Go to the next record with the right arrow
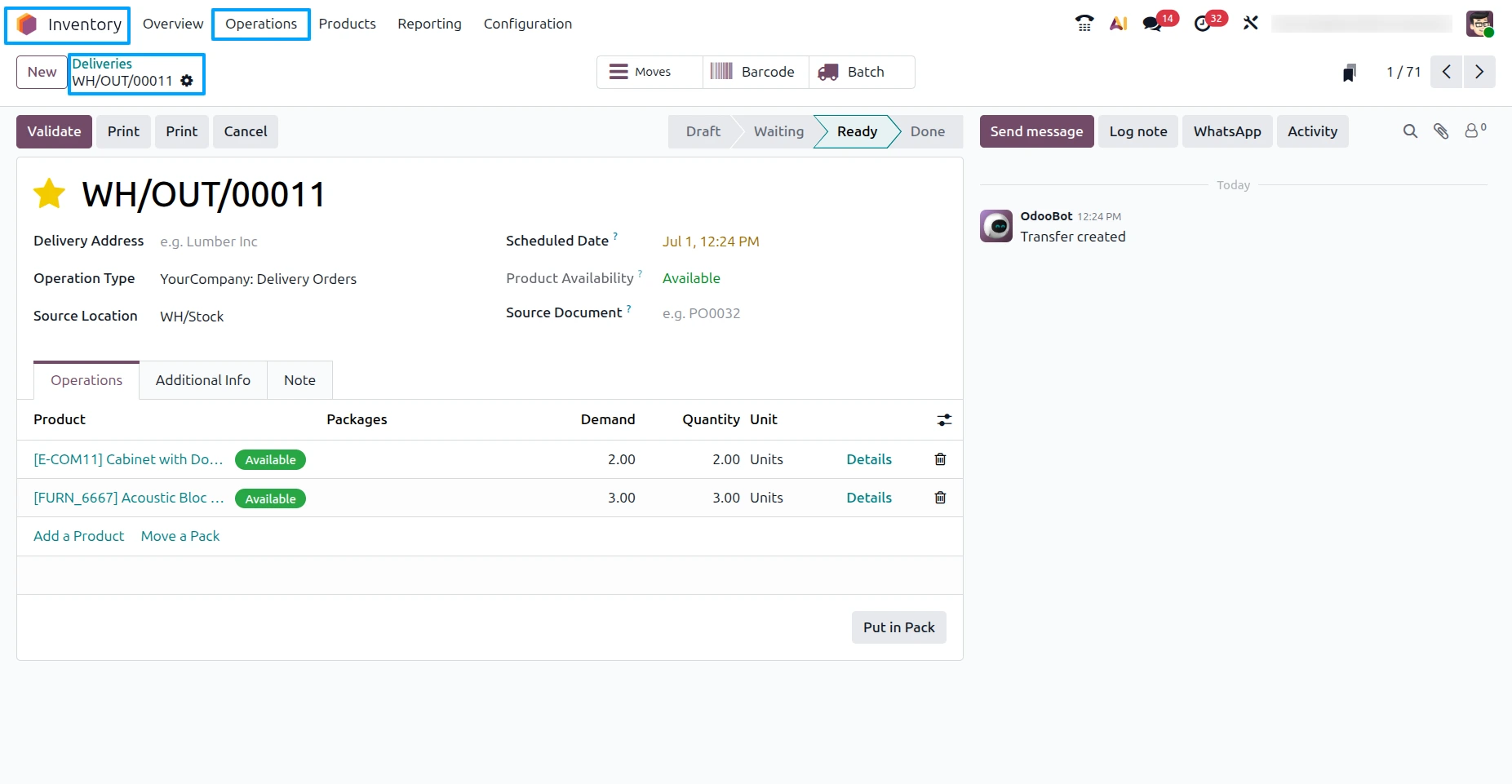1512x784 pixels. pos(1479,72)
